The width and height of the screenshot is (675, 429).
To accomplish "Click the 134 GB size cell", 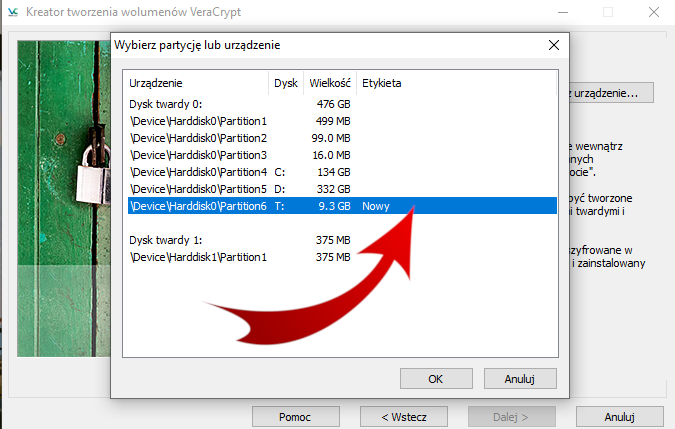I will (x=334, y=172).
